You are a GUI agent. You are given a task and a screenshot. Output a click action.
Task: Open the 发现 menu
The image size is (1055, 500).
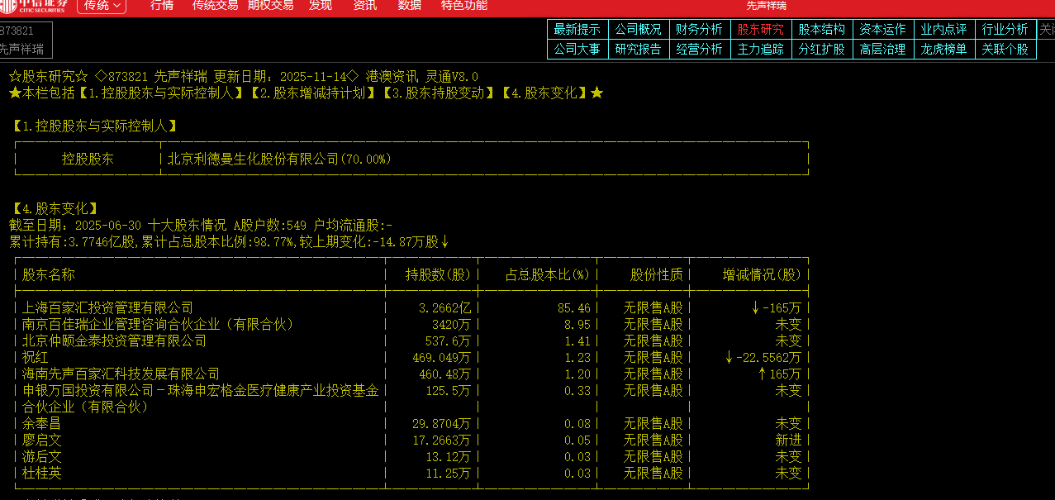click(320, 5)
